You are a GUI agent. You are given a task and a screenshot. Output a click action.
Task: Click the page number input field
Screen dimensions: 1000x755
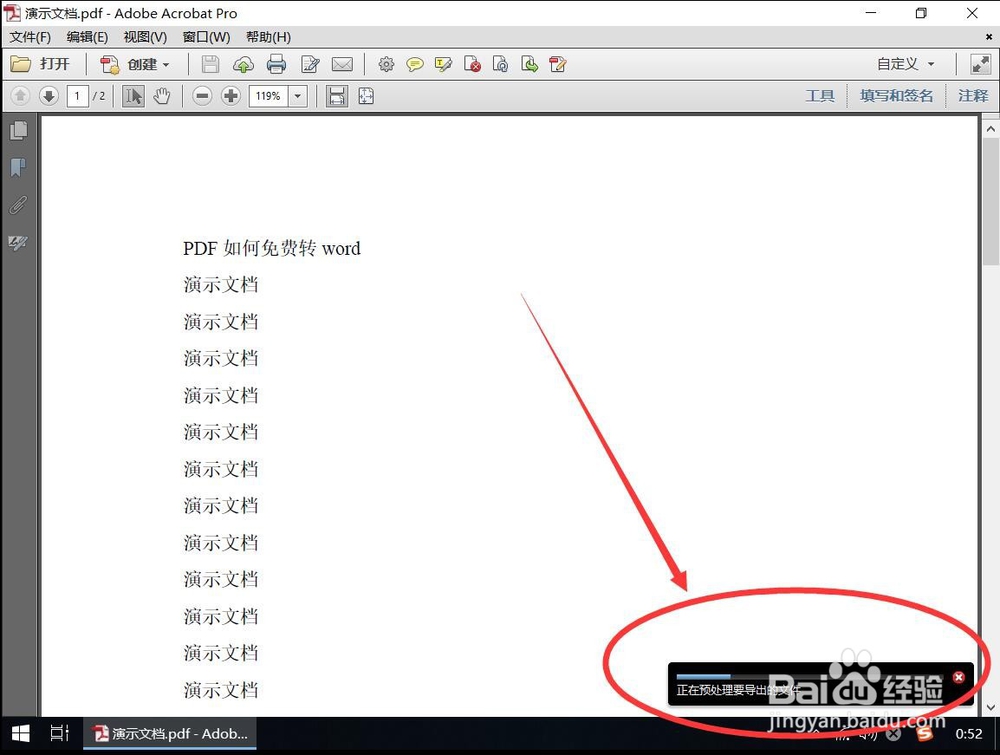[x=77, y=96]
